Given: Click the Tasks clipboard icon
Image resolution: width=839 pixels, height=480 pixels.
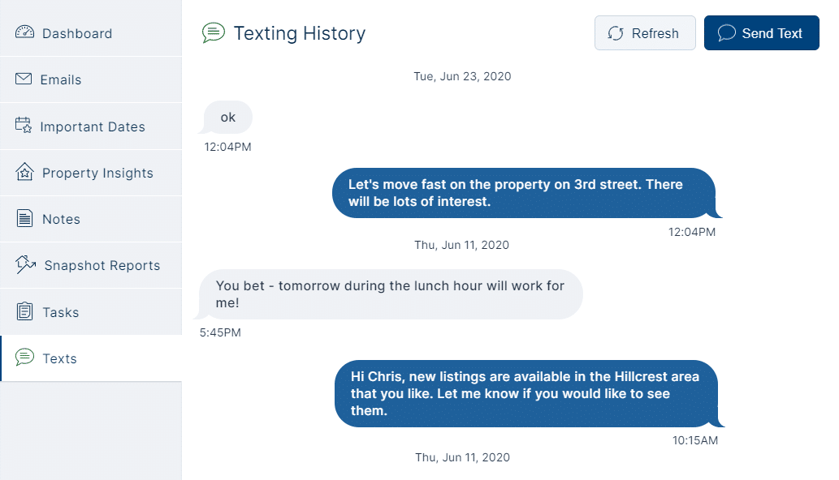Looking at the screenshot, I should click(x=25, y=311).
